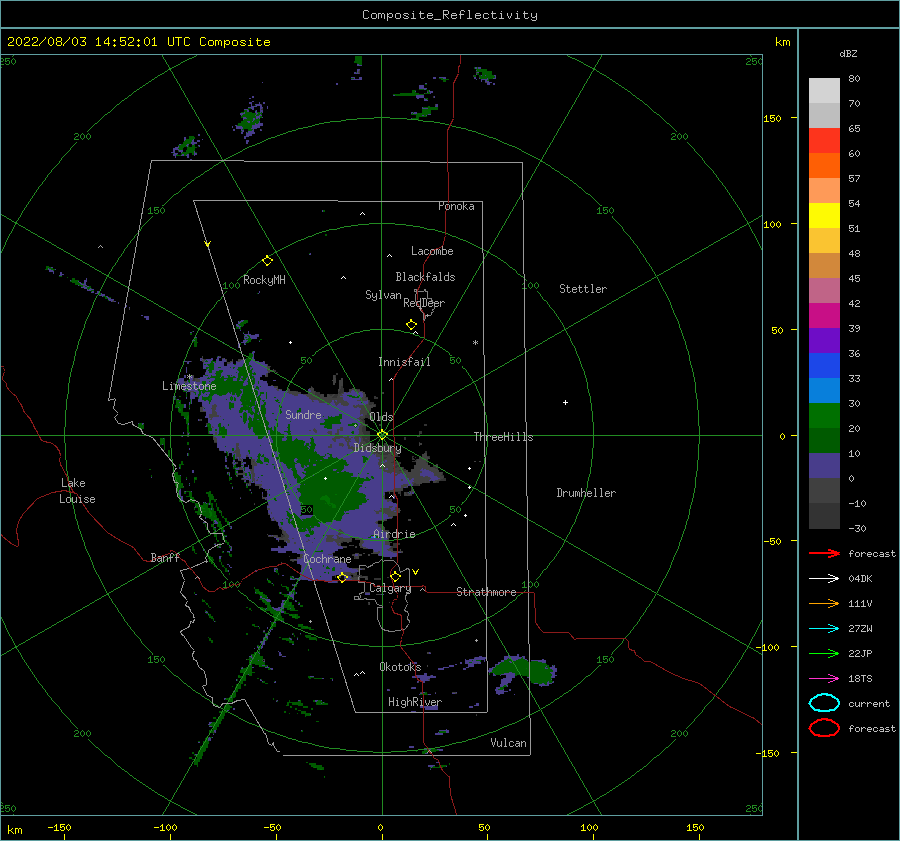This screenshot has height=841, width=900.
Task: Click the ThreeHills city label
Action: tap(503, 437)
